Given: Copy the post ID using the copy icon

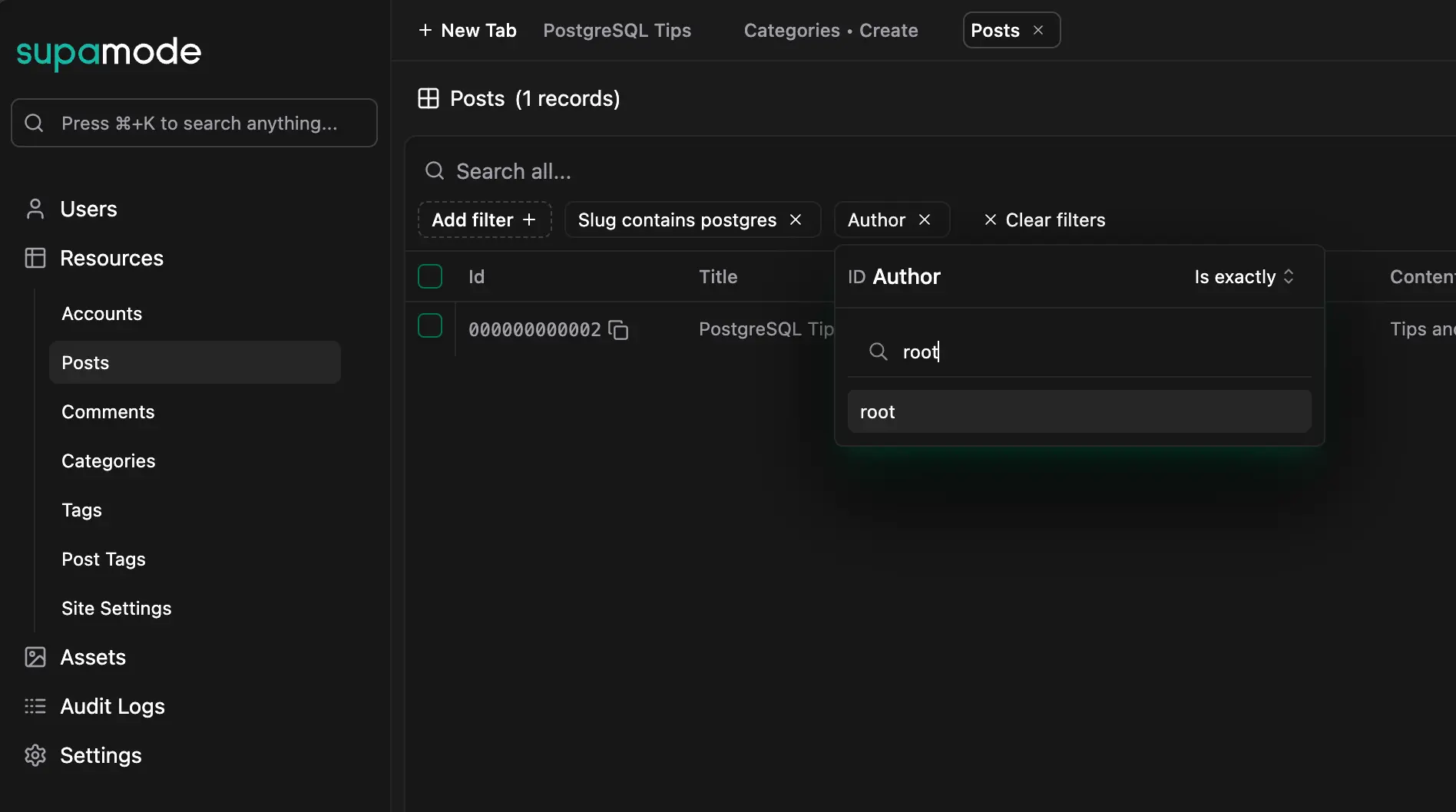Looking at the screenshot, I should pos(619,329).
